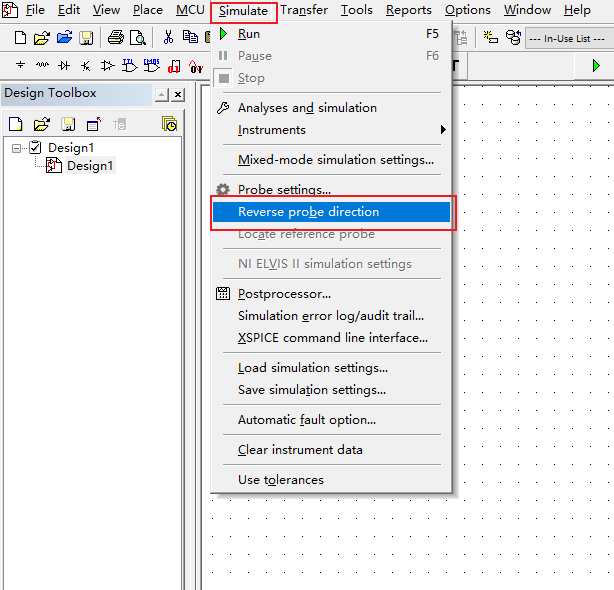Click the Print icon
The width and height of the screenshot is (614, 590).
116,38
